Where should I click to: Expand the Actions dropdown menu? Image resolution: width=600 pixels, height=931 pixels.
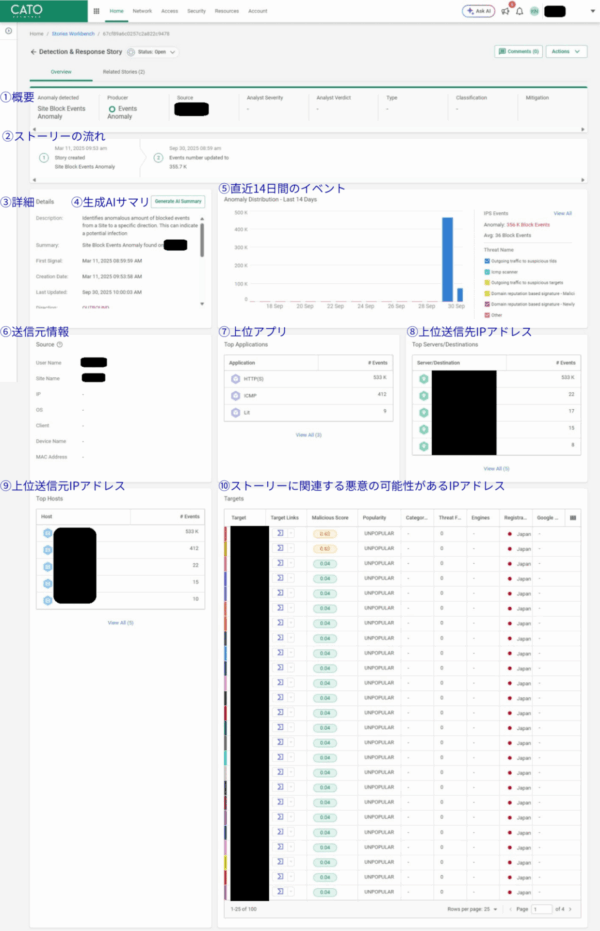[x=566, y=51]
